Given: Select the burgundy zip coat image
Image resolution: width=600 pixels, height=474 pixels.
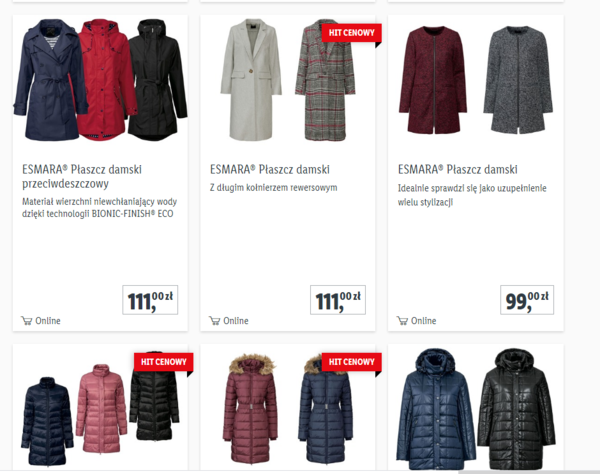Looking at the screenshot, I should click(433, 80).
